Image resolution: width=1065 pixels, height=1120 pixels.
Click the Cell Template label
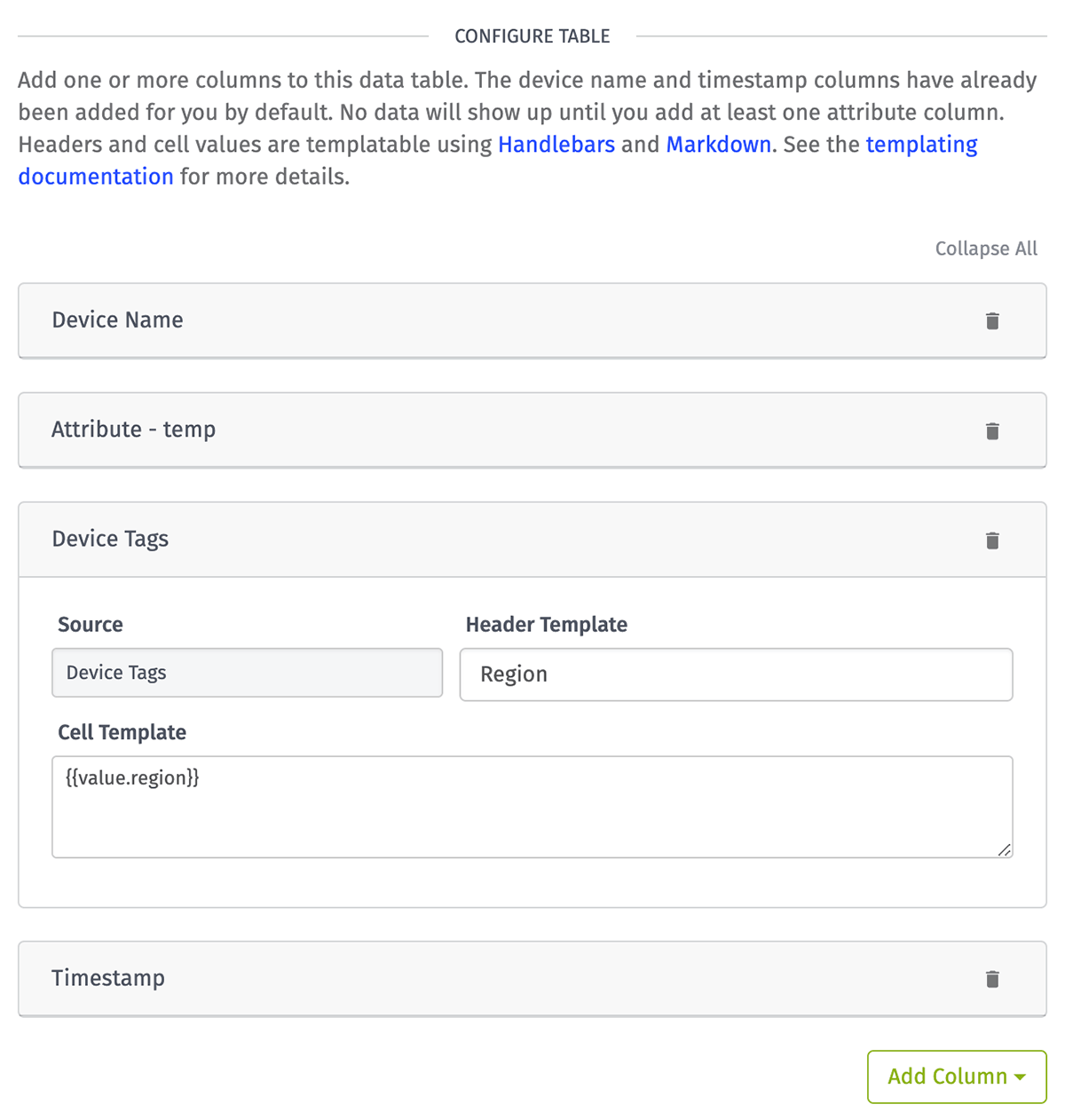coord(122,733)
